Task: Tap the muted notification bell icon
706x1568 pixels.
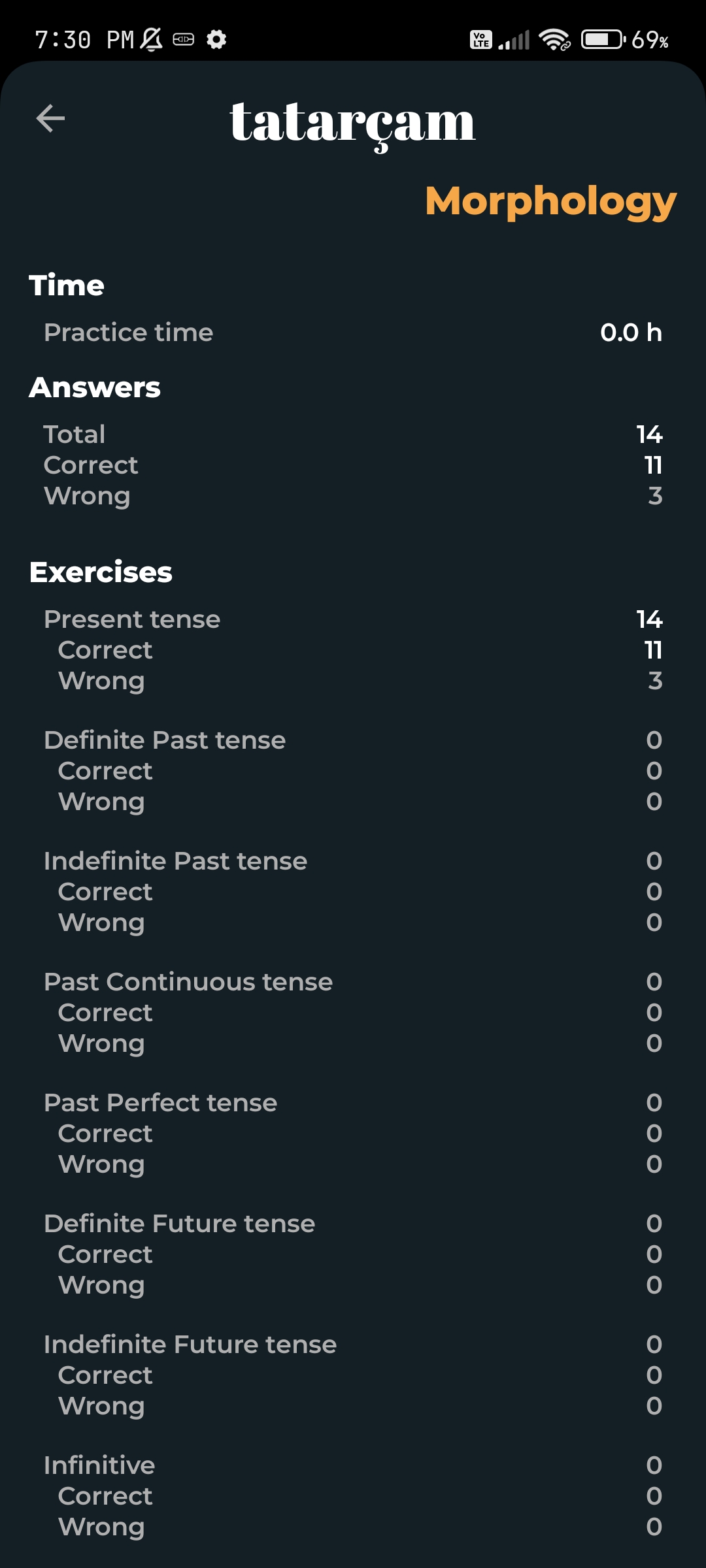Action: tap(152, 40)
